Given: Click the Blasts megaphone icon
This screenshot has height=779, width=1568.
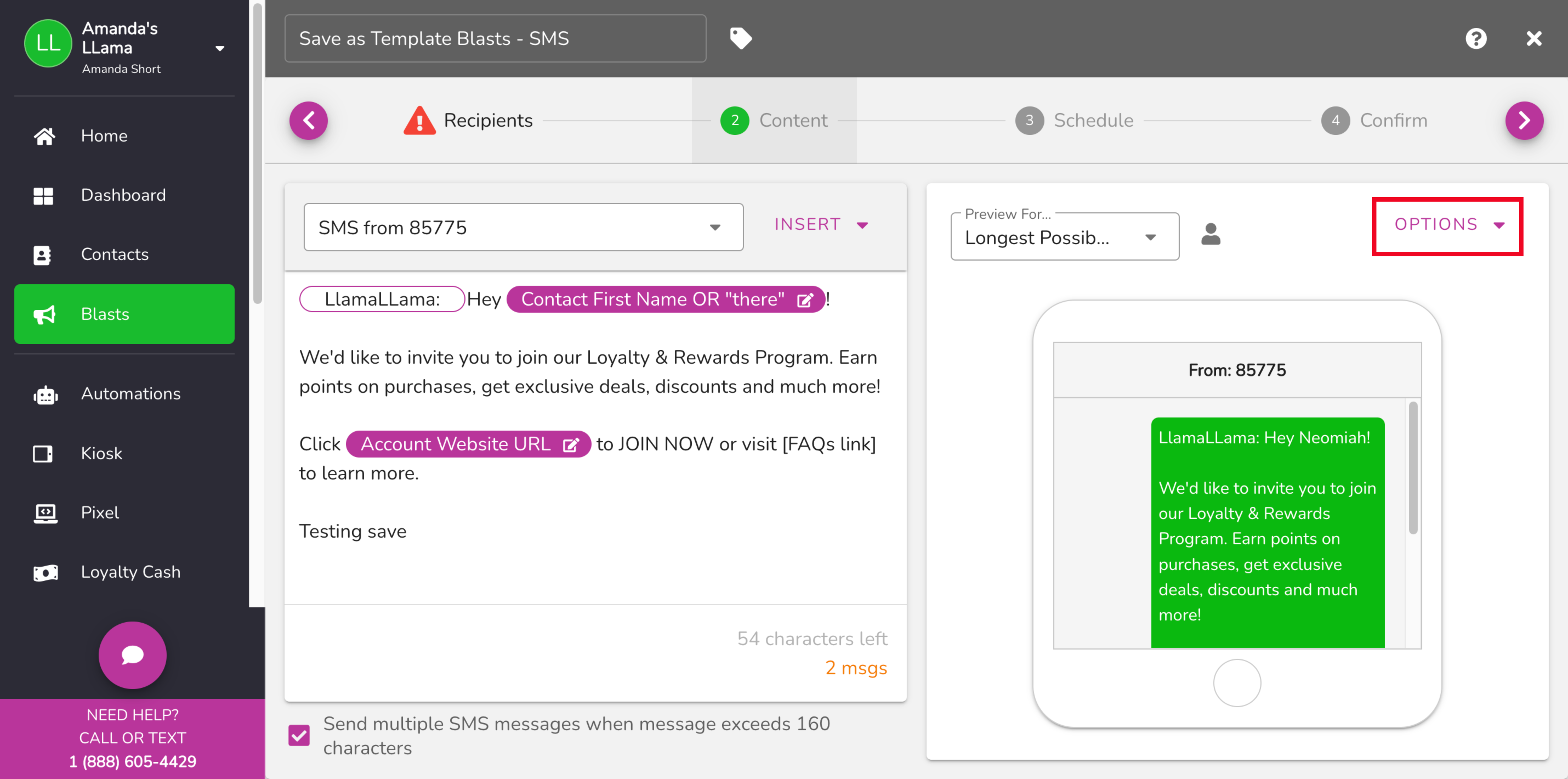Looking at the screenshot, I should tap(44, 314).
